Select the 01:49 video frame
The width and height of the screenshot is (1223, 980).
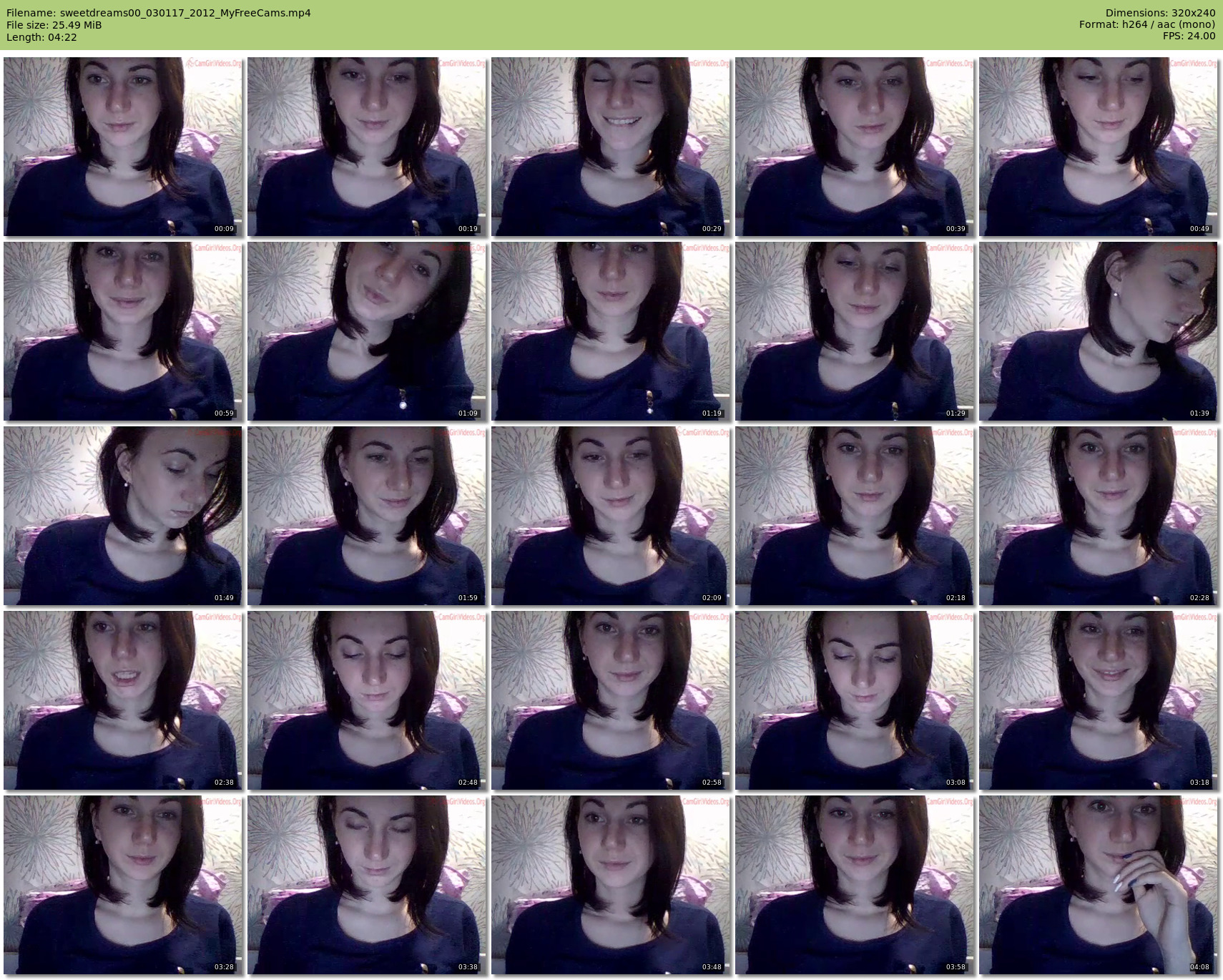pyautogui.click(x=123, y=516)
